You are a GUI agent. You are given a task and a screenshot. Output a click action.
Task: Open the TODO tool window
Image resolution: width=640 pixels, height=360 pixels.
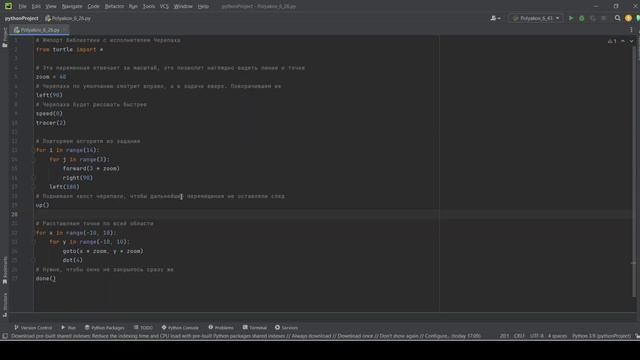(x=143, y=327)
